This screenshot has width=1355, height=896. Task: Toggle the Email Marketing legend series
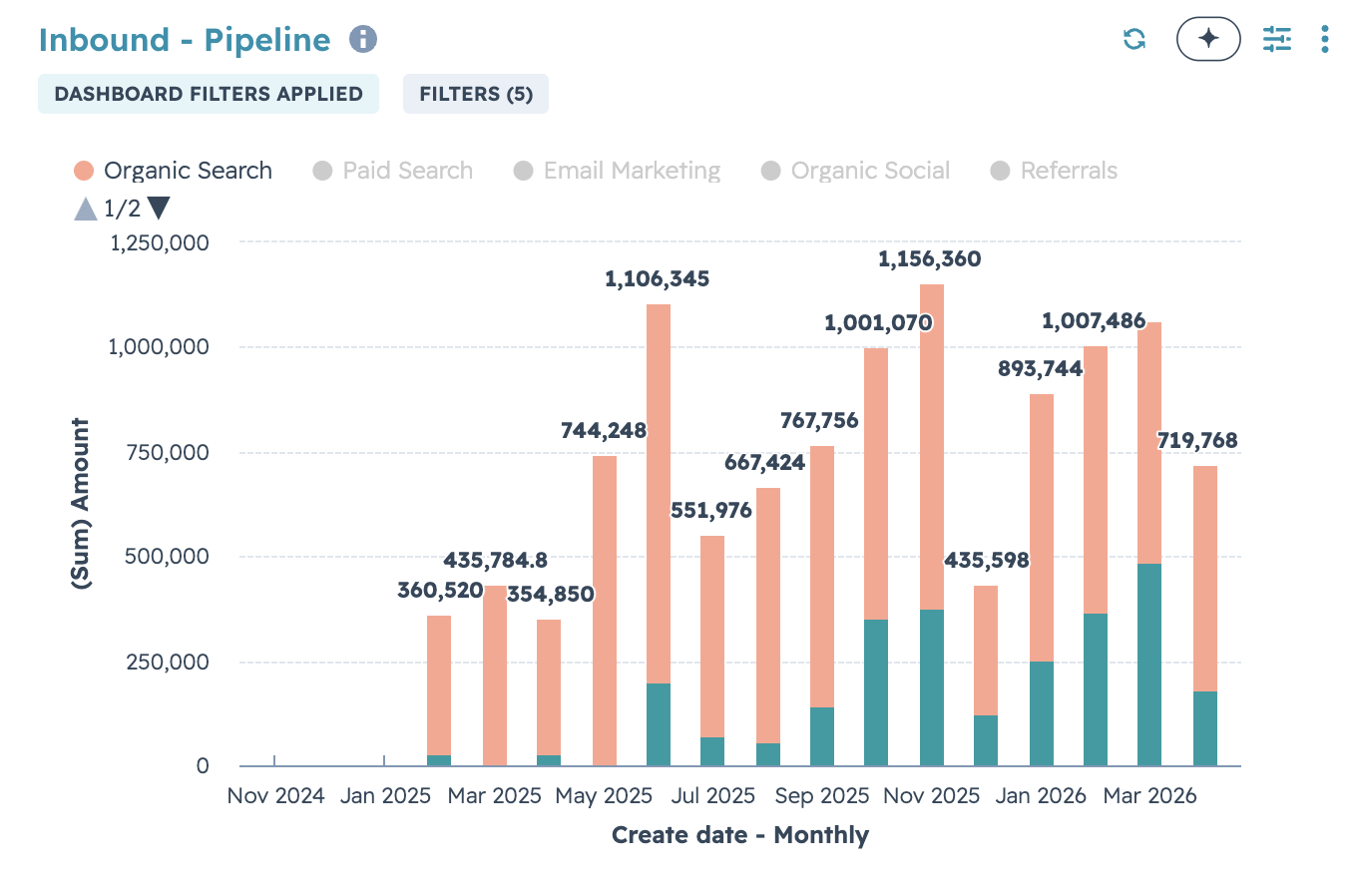tap(618, 171)
